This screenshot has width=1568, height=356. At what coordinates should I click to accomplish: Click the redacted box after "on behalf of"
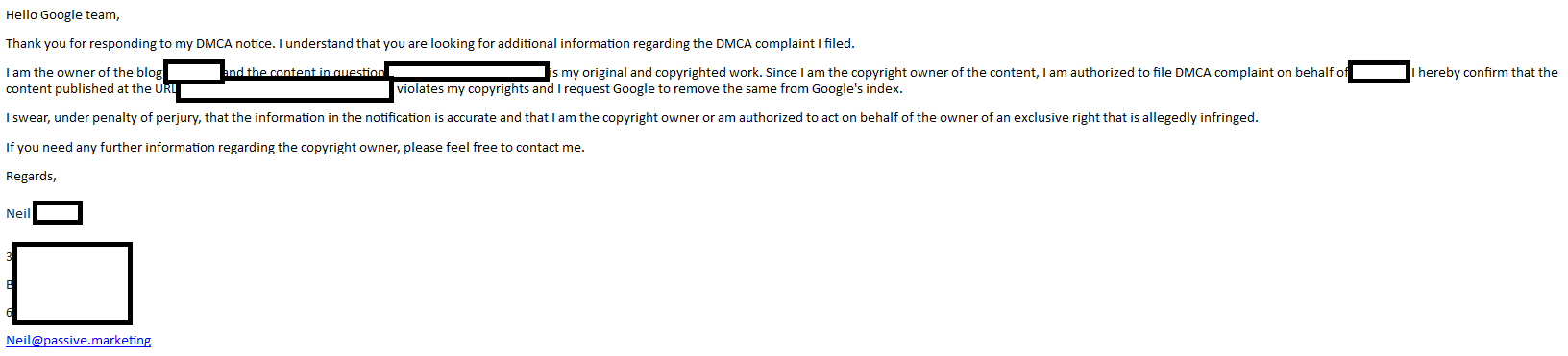[x=1379, y=71]
